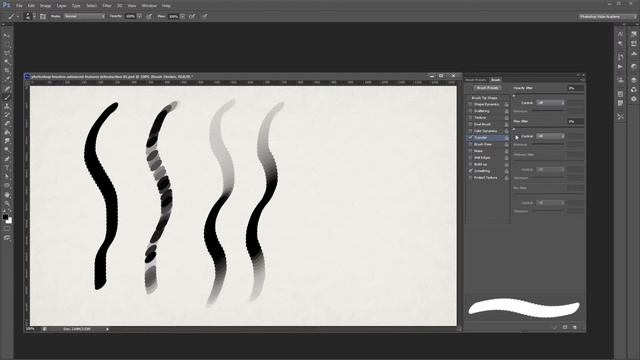
Task: Enable Texture checkbox
Action: (470, 118)
